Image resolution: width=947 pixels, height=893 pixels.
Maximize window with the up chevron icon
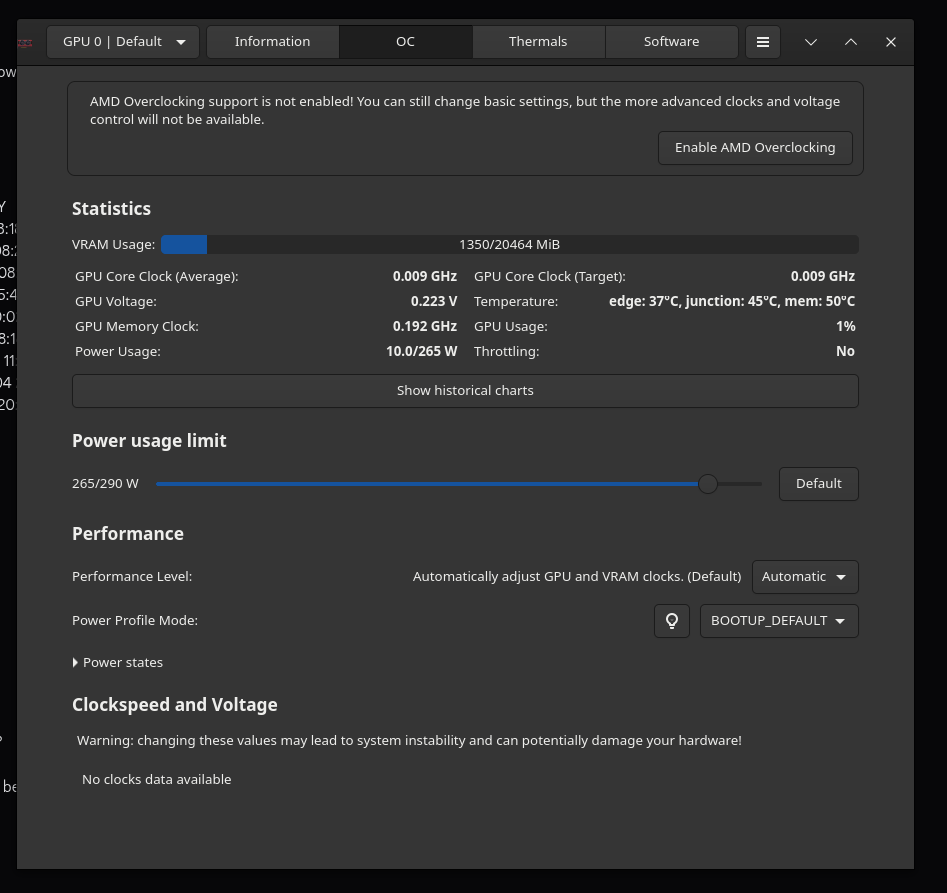coord(850,42)
